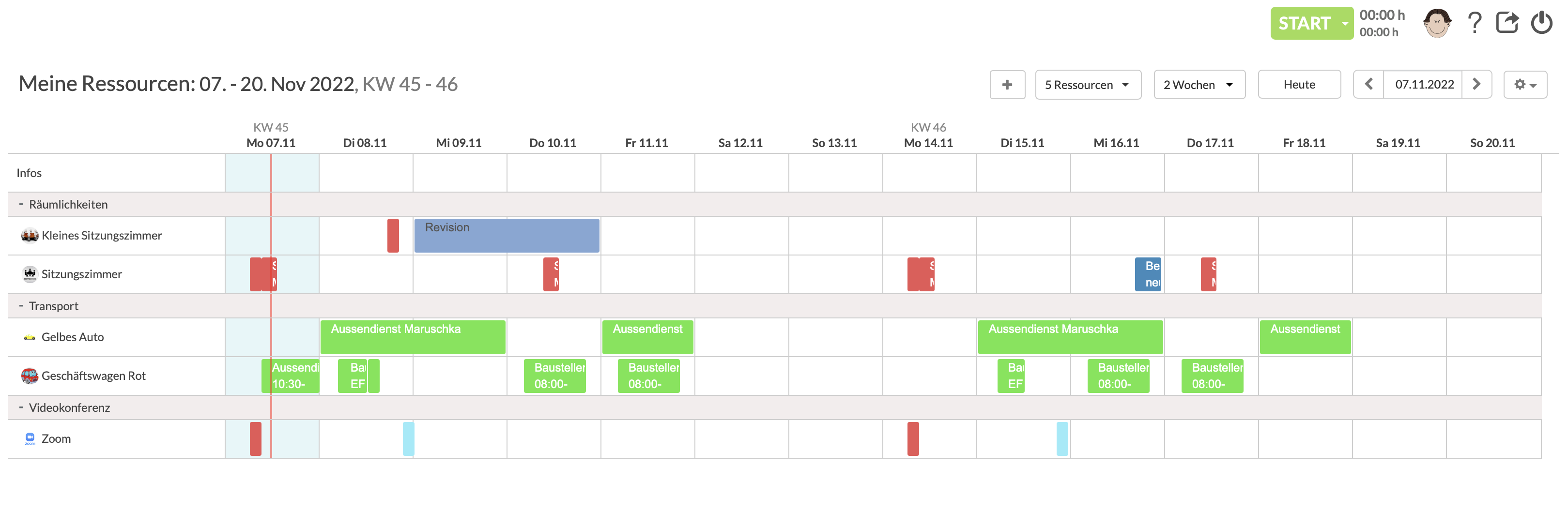Click the green START button
Viewport: 1568px width, 511px height.
tap(1304, 23)
